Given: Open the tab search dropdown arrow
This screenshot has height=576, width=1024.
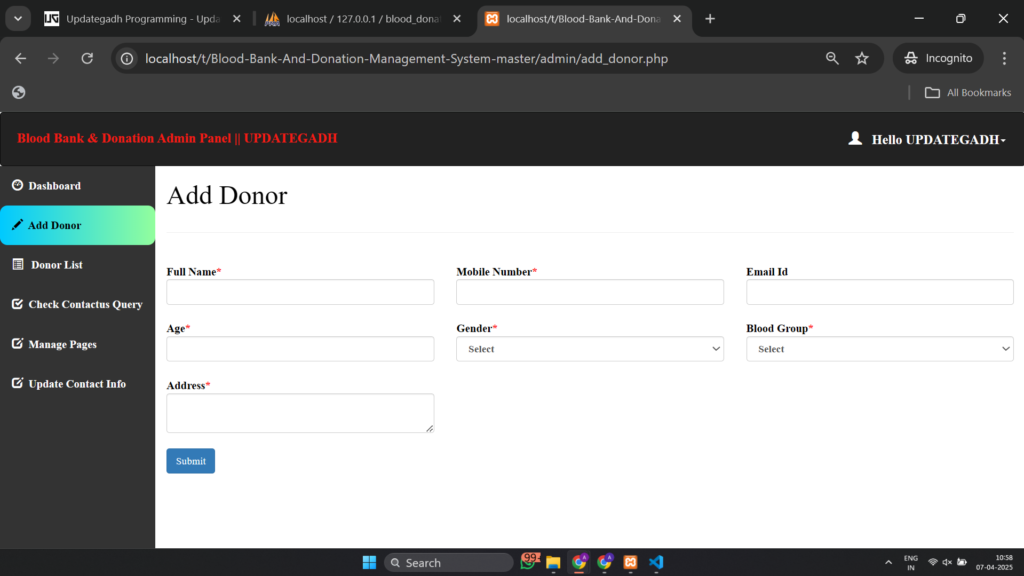Looking at the screenshot, I should [18, 19].
